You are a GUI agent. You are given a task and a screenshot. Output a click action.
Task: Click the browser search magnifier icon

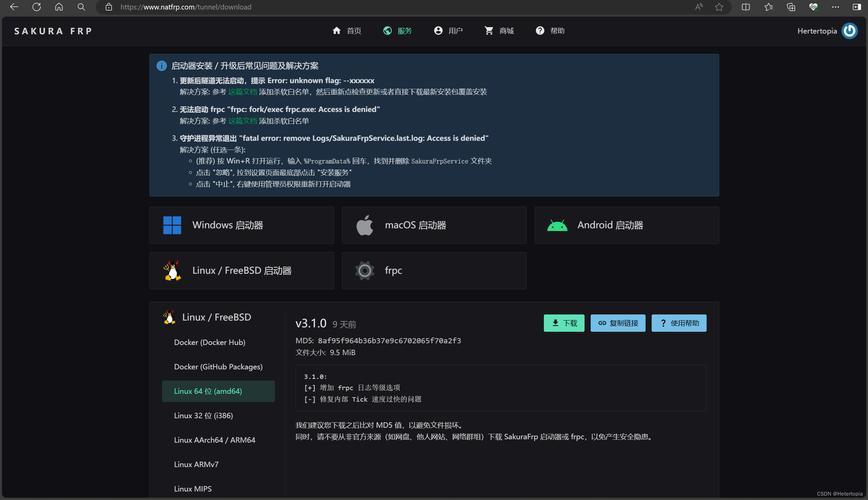coord(81,7)
